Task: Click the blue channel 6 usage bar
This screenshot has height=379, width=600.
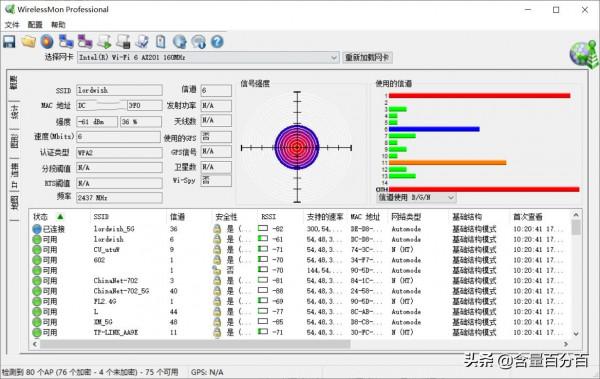Action: pyautogui.click(x=434, y=129)
